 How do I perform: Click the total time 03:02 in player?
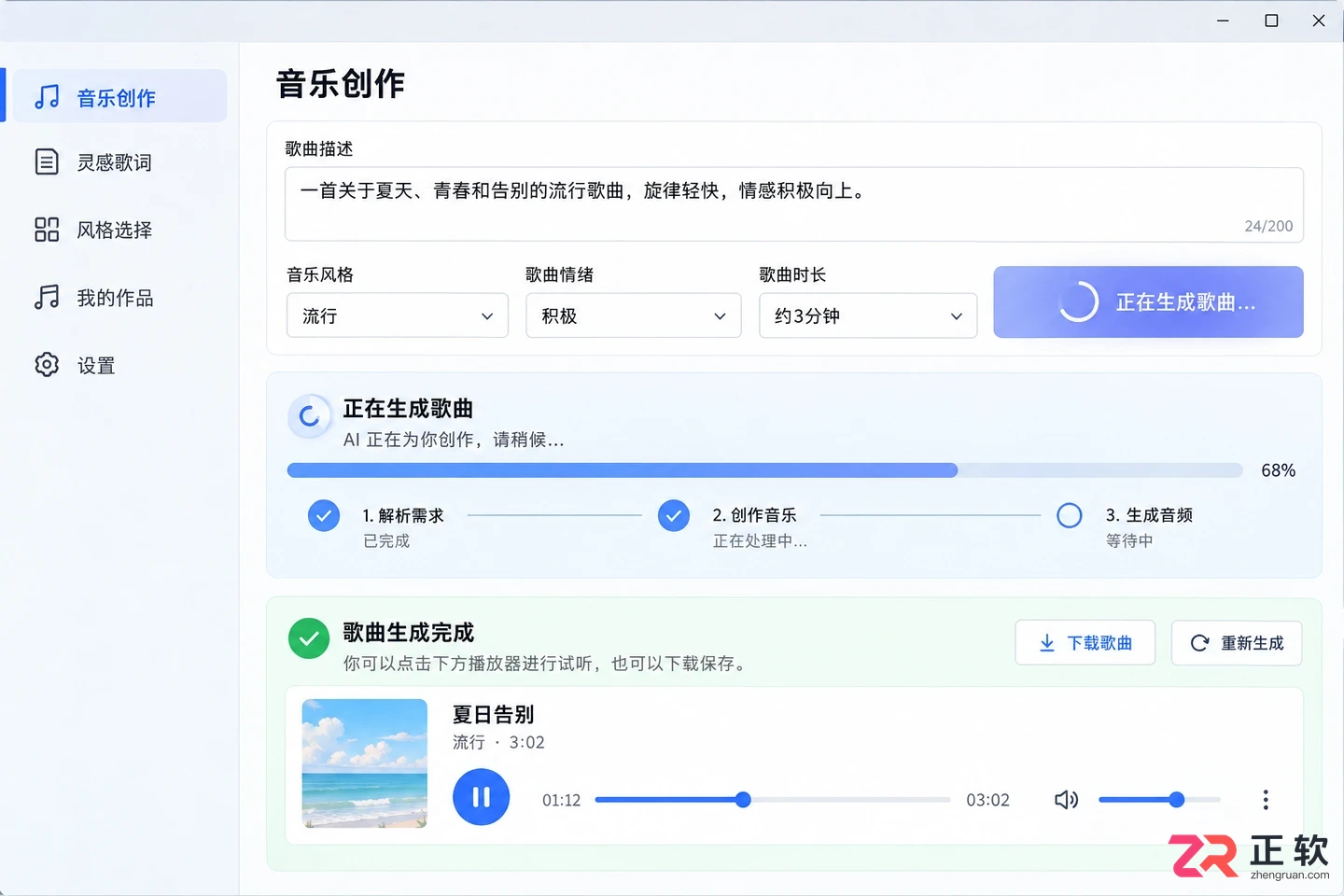click(x=987, y=800)
